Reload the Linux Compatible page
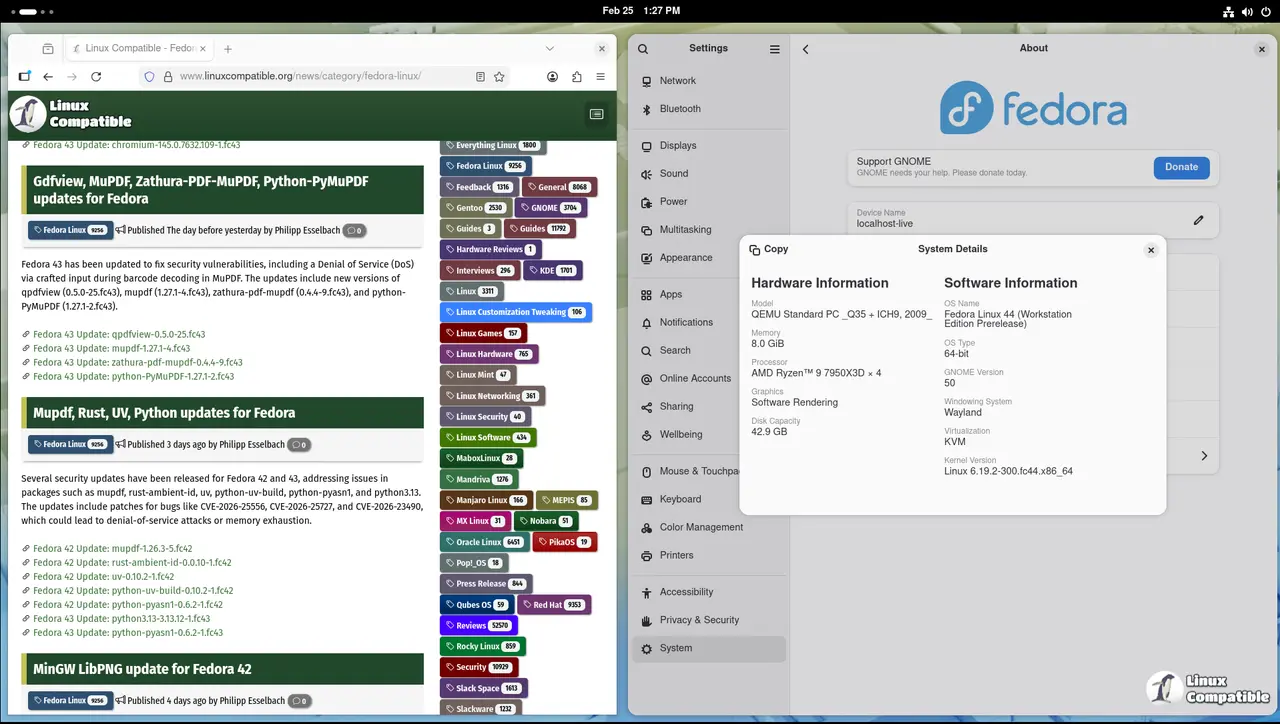The width and height of the screenshot is (1280, 724). tap(96, 77)
